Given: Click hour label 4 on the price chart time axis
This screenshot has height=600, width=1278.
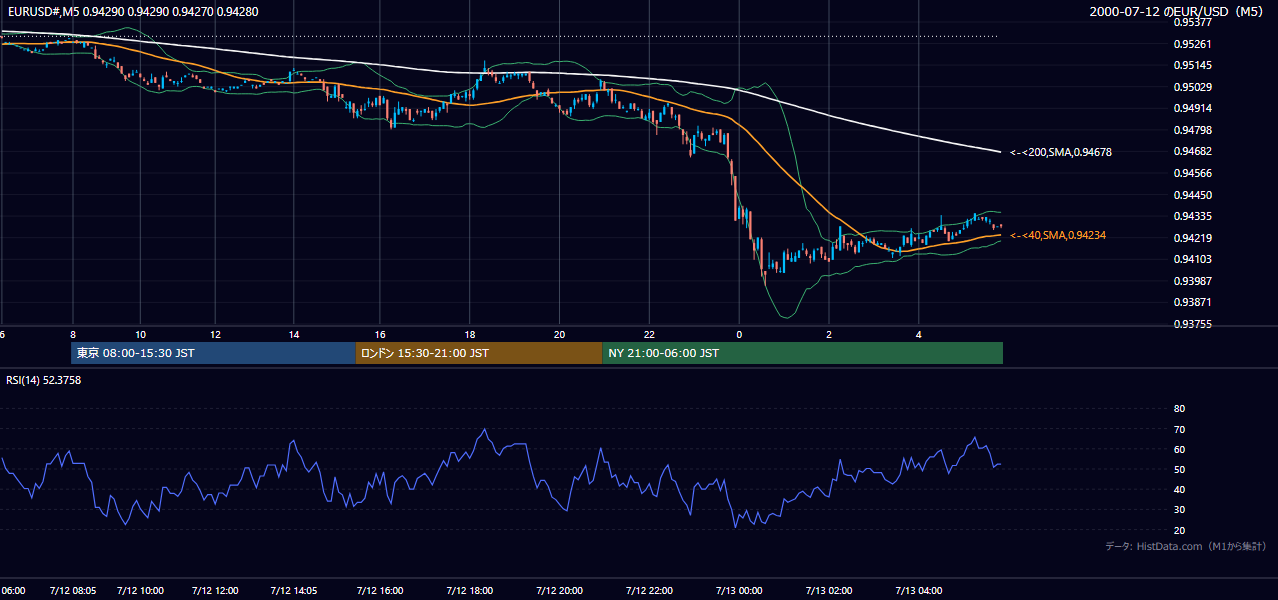Looking at the screenshot, I should pyautogui.click(x=919, y=334).
